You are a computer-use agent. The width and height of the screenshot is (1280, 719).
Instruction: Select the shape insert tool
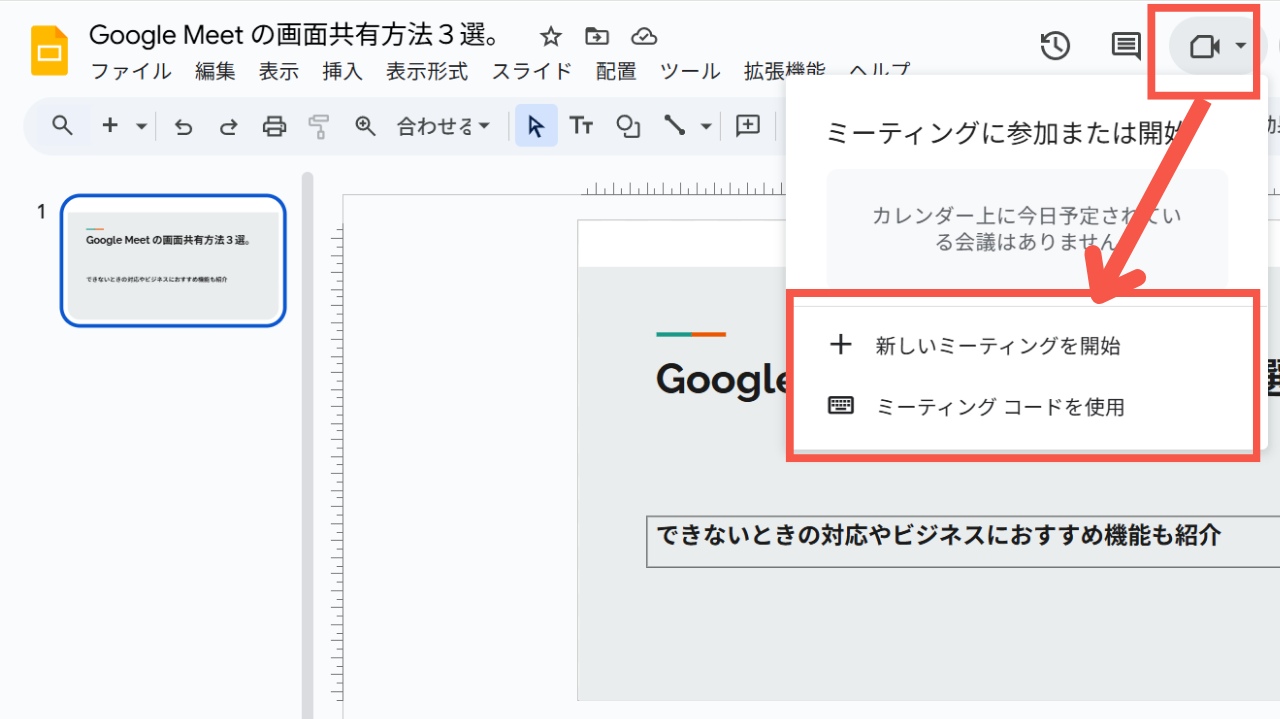pos(628,126)
